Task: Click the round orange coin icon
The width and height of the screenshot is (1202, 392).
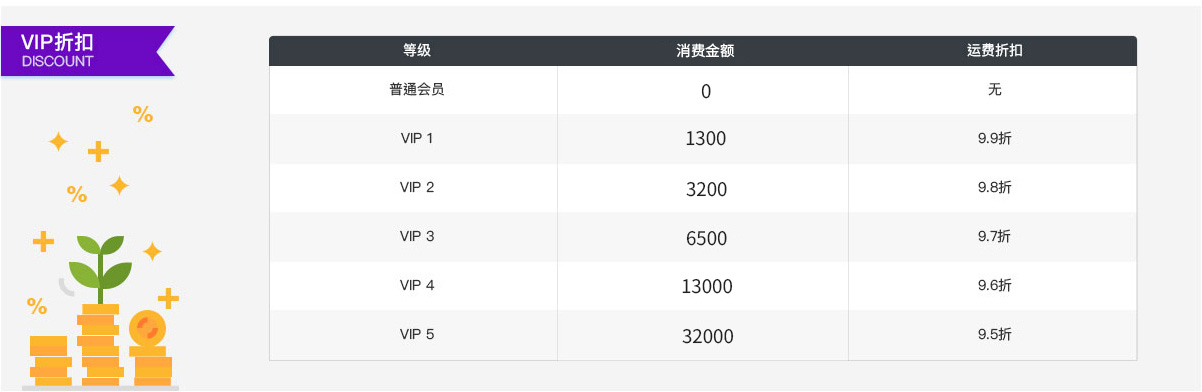Action: [x=147, y=327]
